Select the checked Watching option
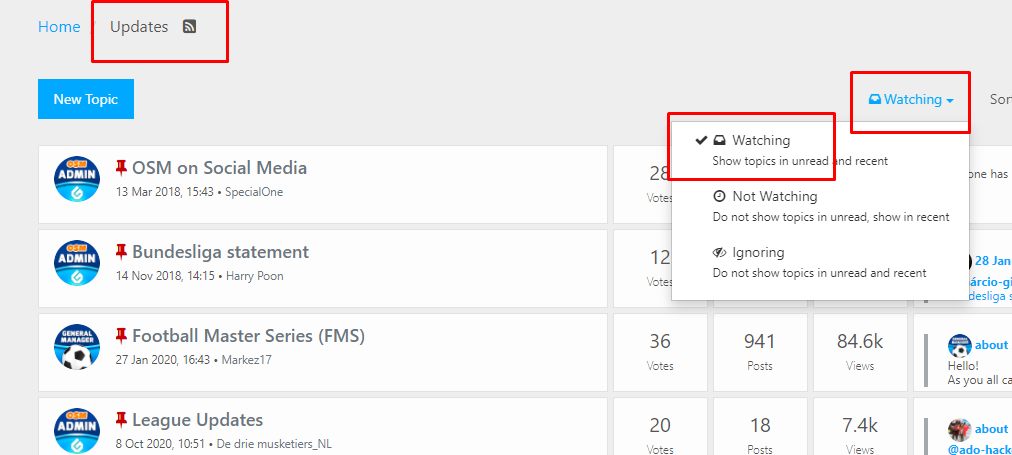 pos(820,150)
